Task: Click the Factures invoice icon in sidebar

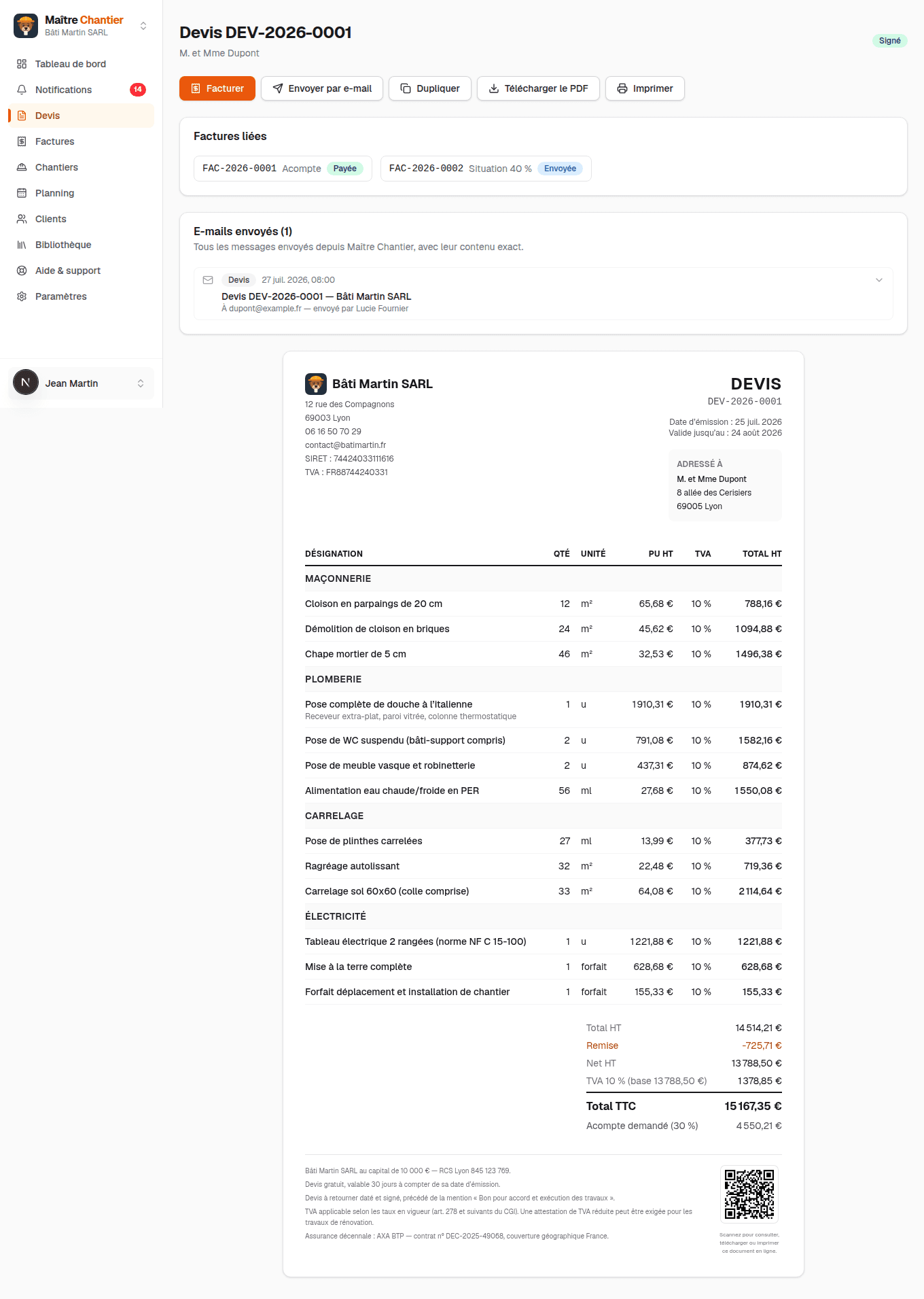Action: pos(22,141)
